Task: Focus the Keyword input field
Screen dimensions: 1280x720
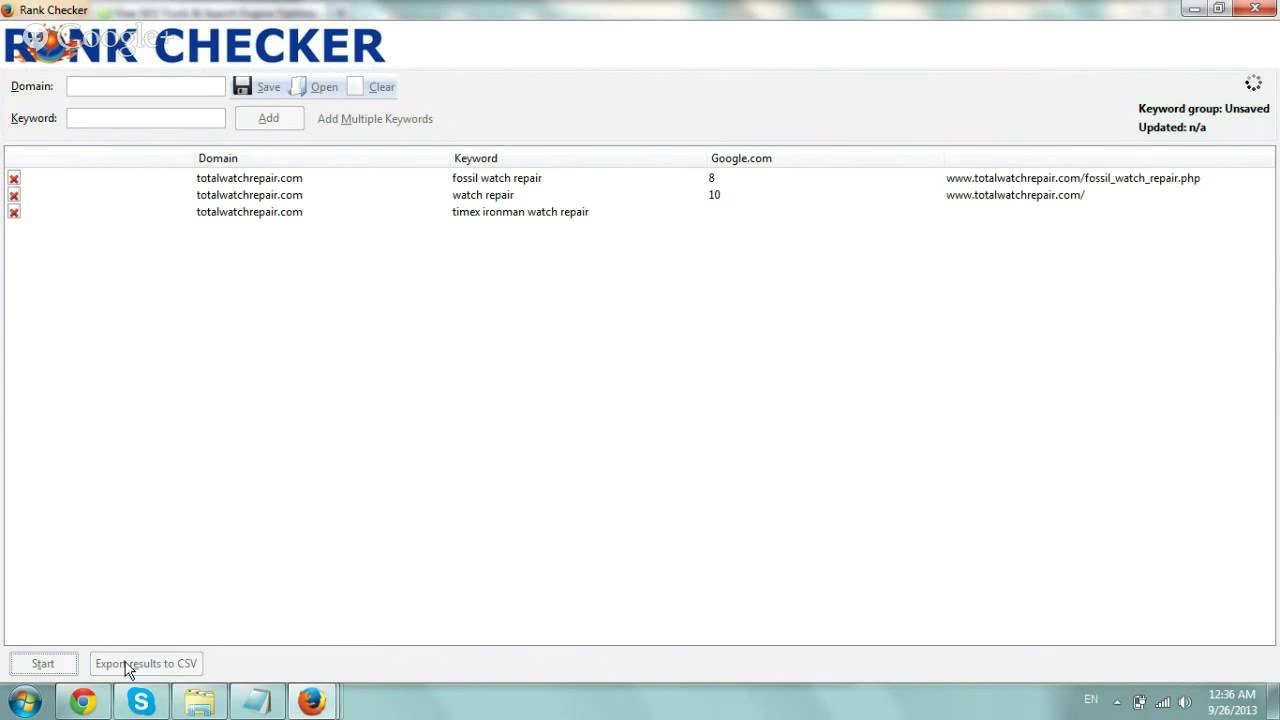Action: (146, 118)
